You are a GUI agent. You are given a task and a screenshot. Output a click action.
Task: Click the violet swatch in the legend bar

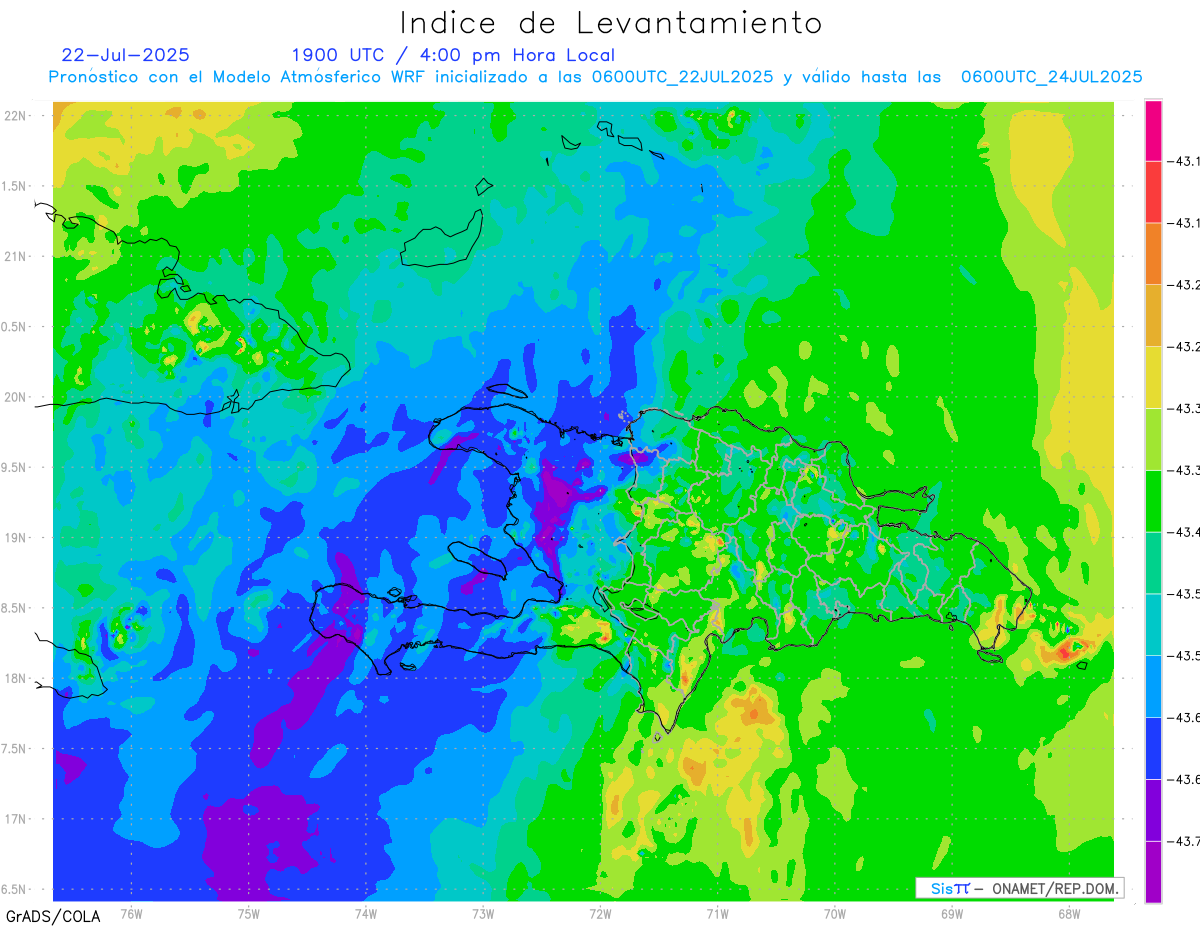point(1153,810)
